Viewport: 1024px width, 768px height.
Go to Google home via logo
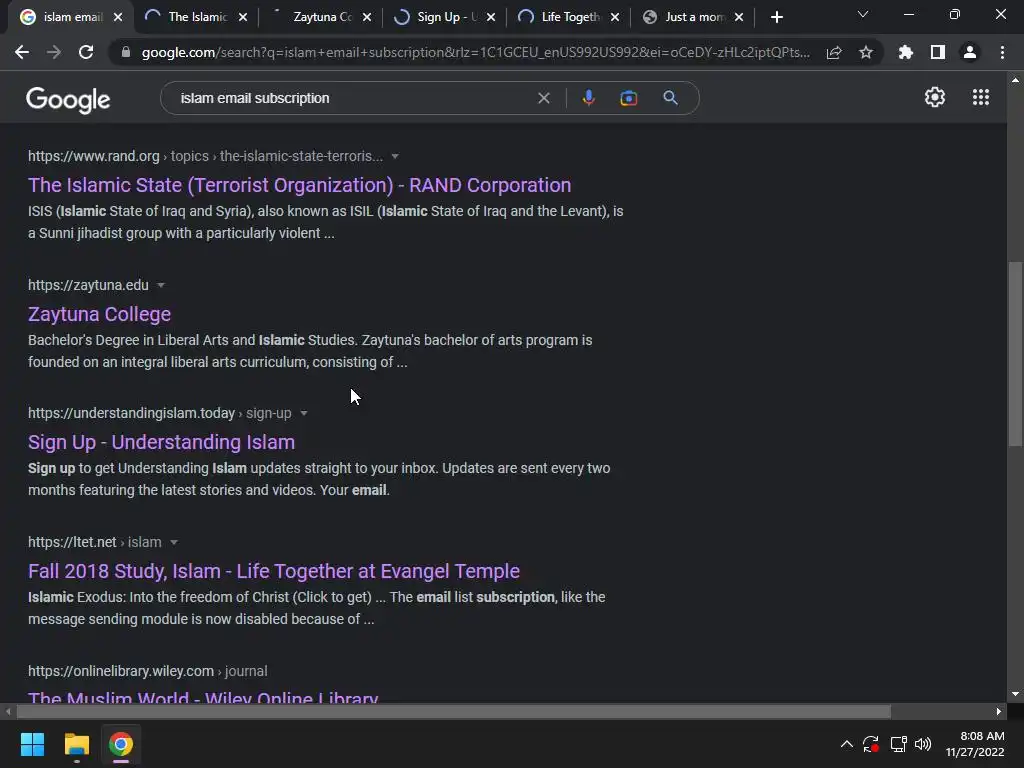click(68, 99)
